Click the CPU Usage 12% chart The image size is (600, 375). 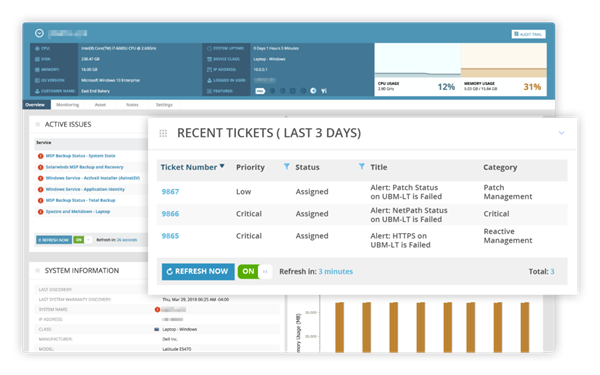(417, 69)
